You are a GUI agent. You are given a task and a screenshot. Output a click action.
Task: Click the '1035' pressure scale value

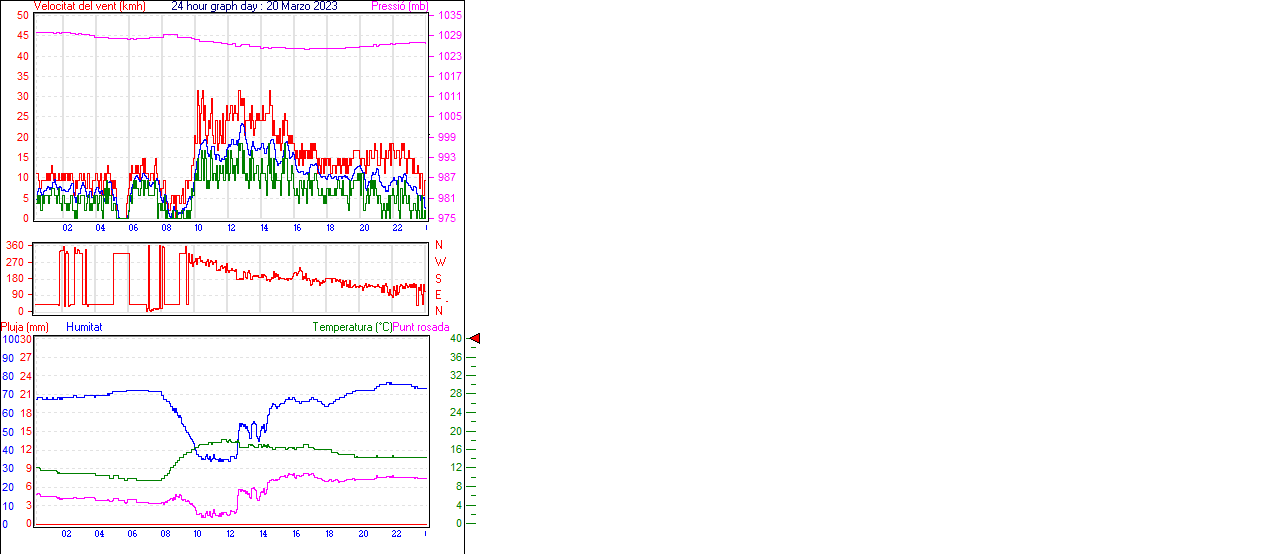(x=449, y=16)
